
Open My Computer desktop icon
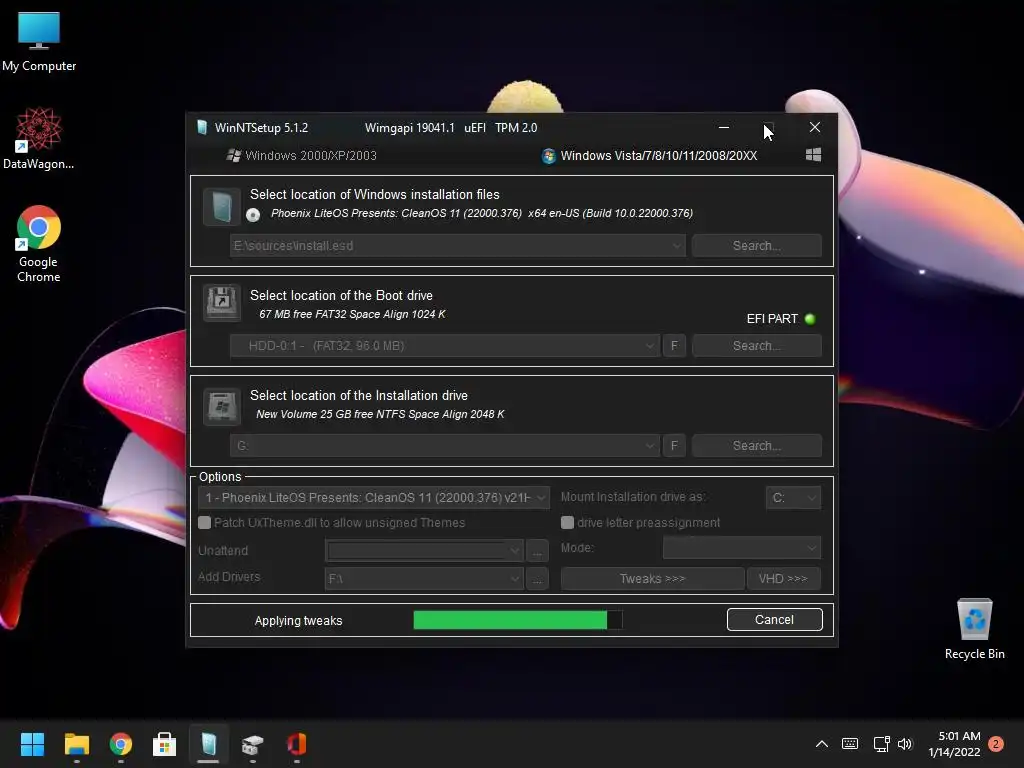coord(39,41)
